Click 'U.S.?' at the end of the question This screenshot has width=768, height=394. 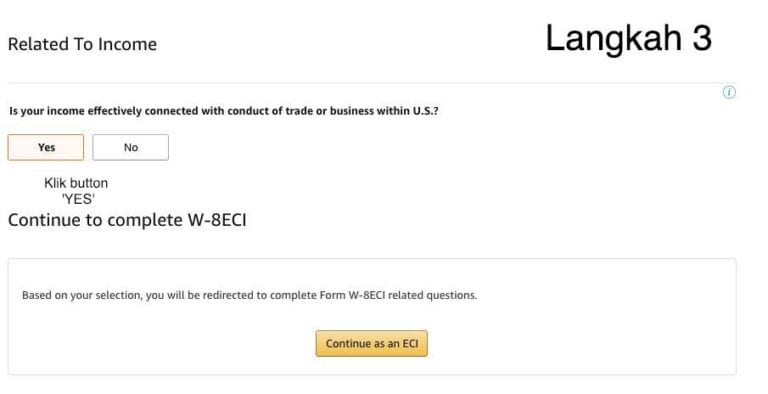coord(425,111)
